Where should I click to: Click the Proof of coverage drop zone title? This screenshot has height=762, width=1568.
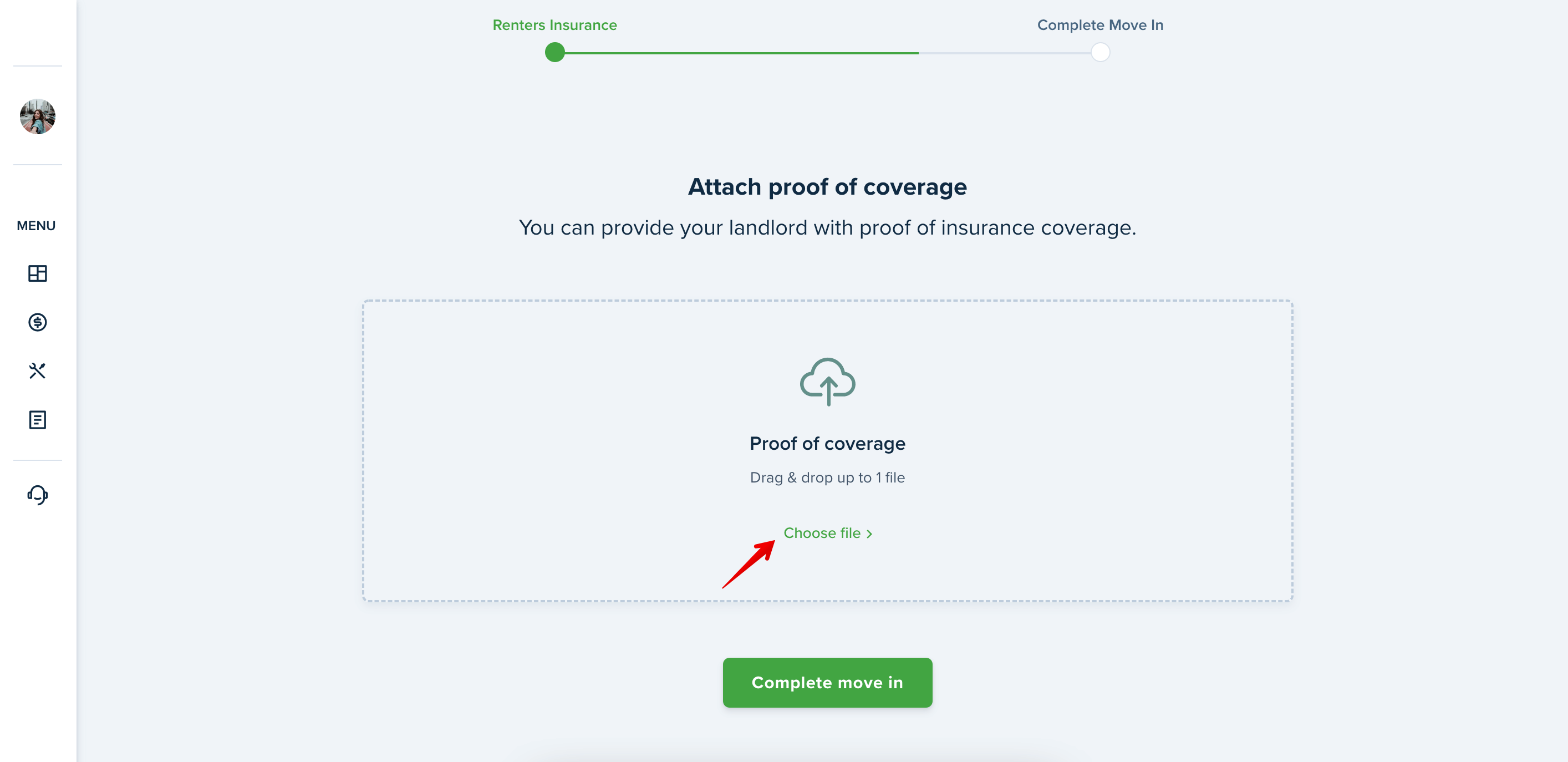(x=827, y=443)
